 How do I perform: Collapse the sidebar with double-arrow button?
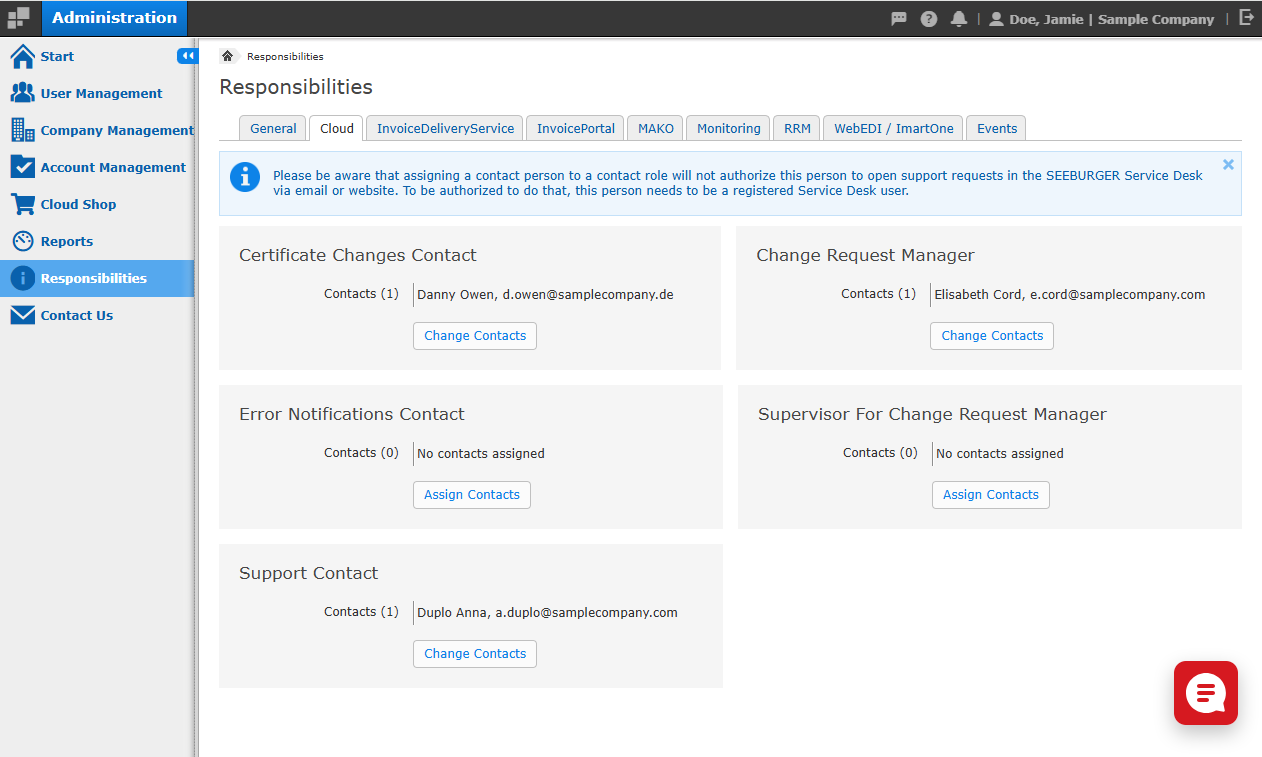187,56
